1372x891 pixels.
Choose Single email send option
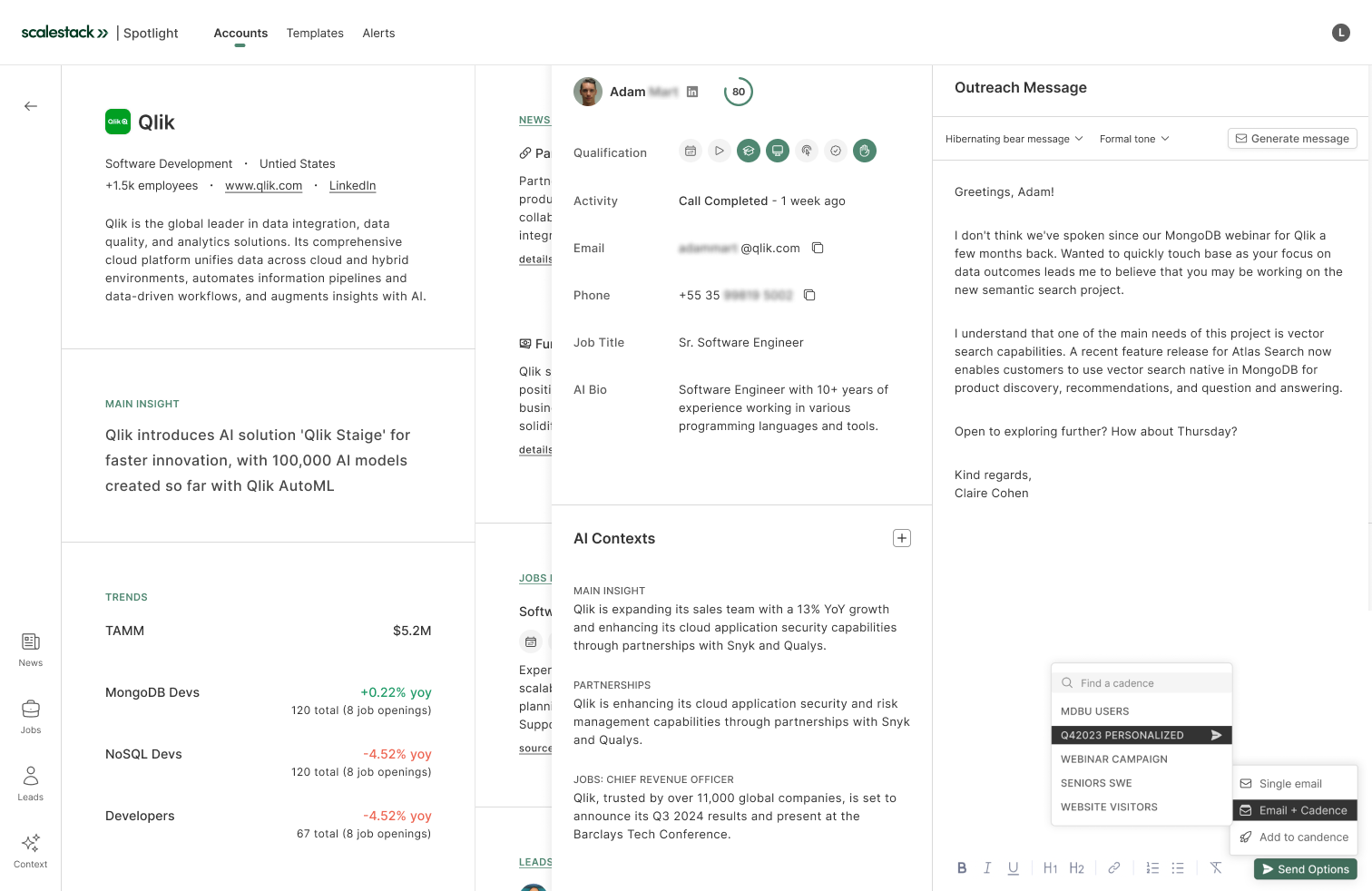point(1294,784)
